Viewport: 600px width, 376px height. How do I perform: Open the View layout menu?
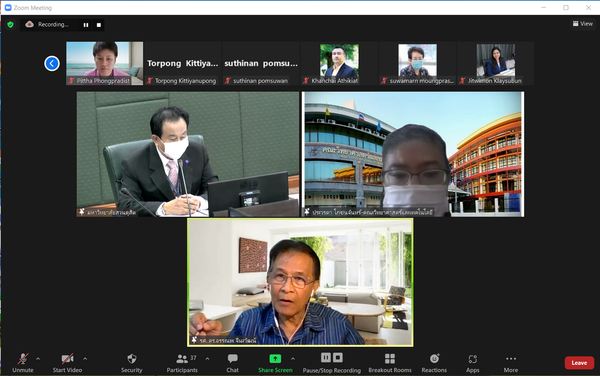click(x=583, y=24)
